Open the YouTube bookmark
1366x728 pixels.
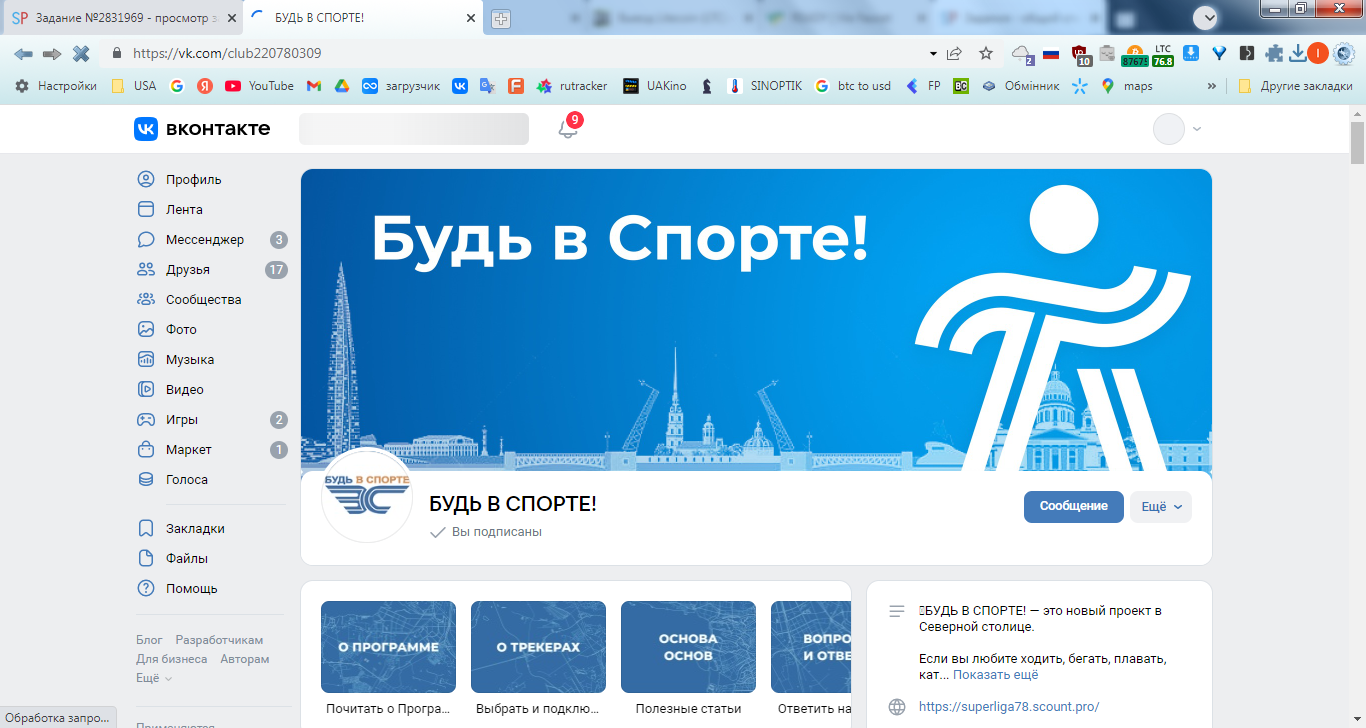click(260, 86)
